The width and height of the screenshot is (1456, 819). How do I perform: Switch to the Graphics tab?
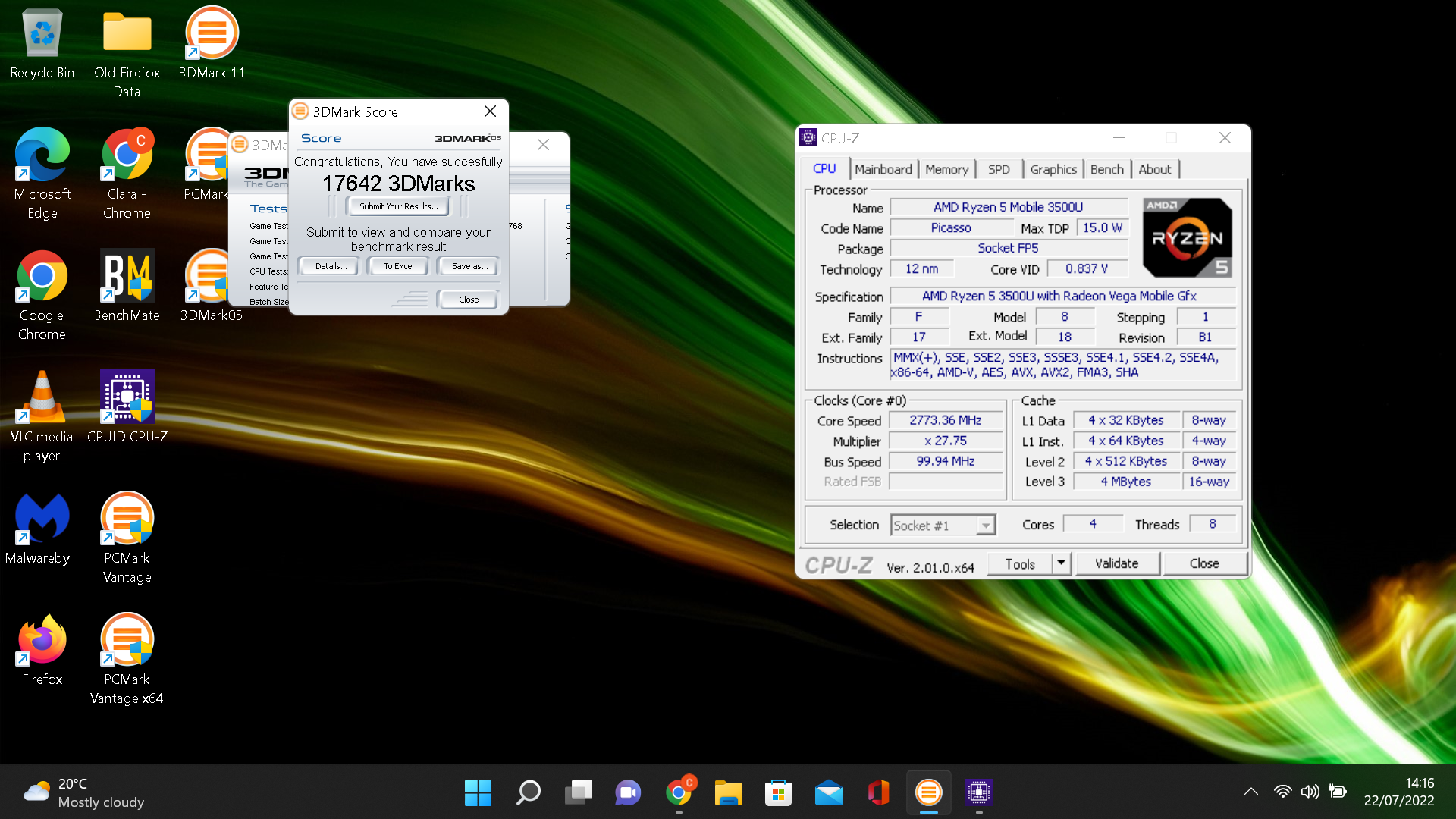pos(1053,170)
